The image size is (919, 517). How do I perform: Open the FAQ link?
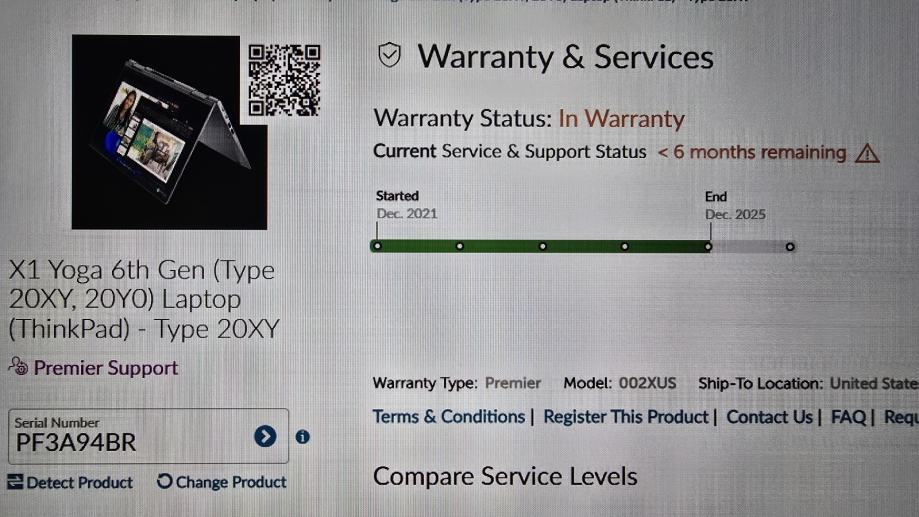pos(848,417)
